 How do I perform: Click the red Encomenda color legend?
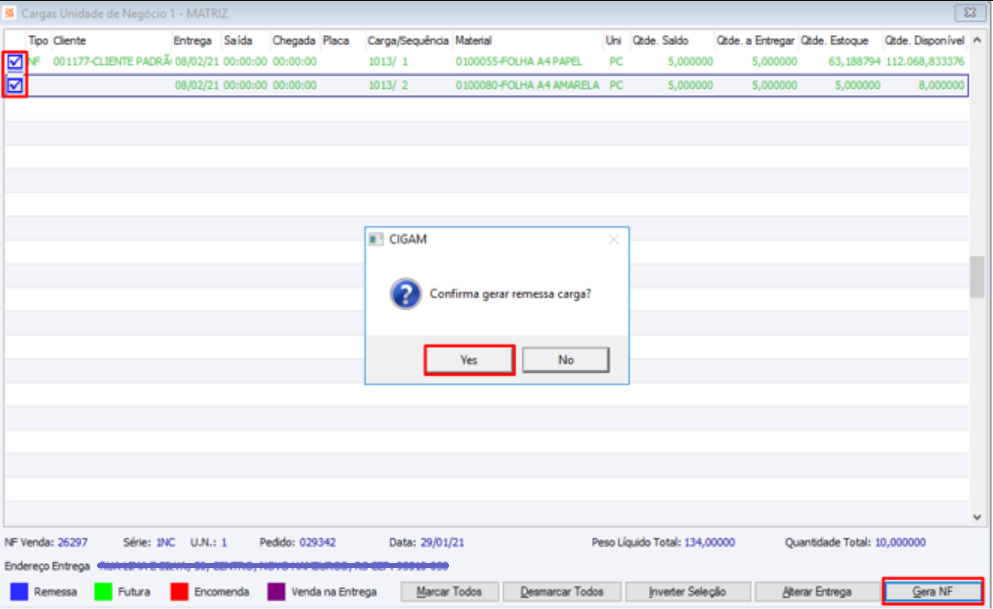tap(179, 592)
